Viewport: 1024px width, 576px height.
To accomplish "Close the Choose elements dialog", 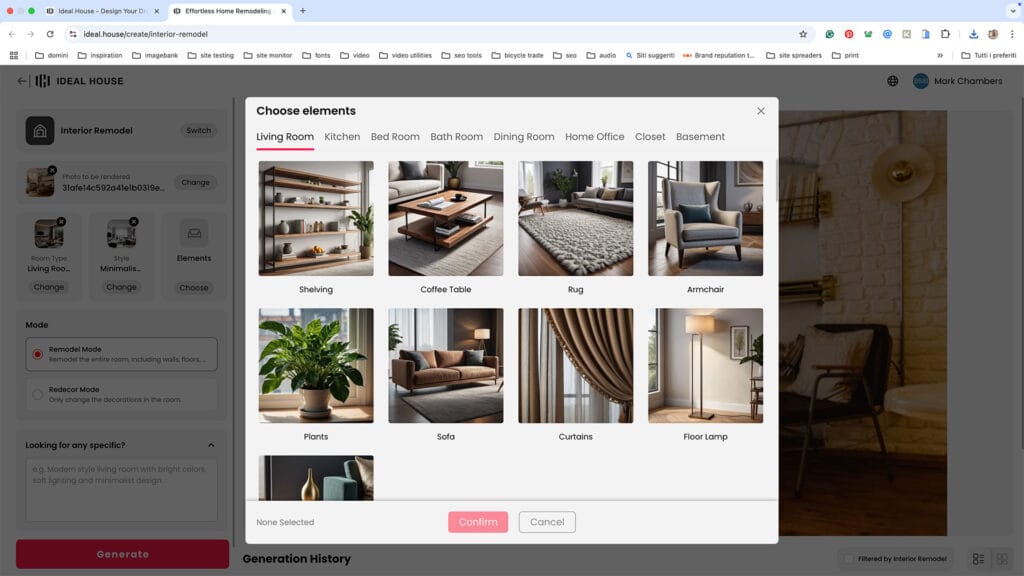I will click(761, 111).
